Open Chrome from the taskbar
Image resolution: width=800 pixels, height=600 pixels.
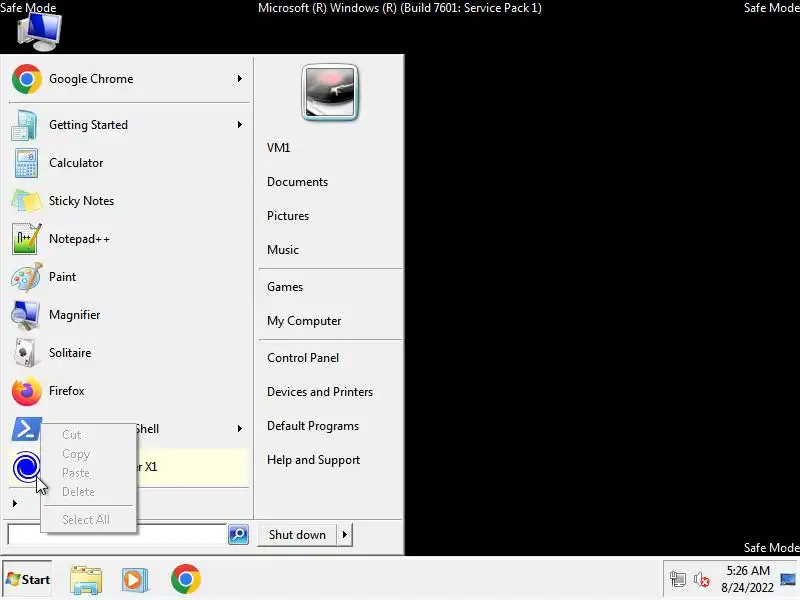point(186,579)
